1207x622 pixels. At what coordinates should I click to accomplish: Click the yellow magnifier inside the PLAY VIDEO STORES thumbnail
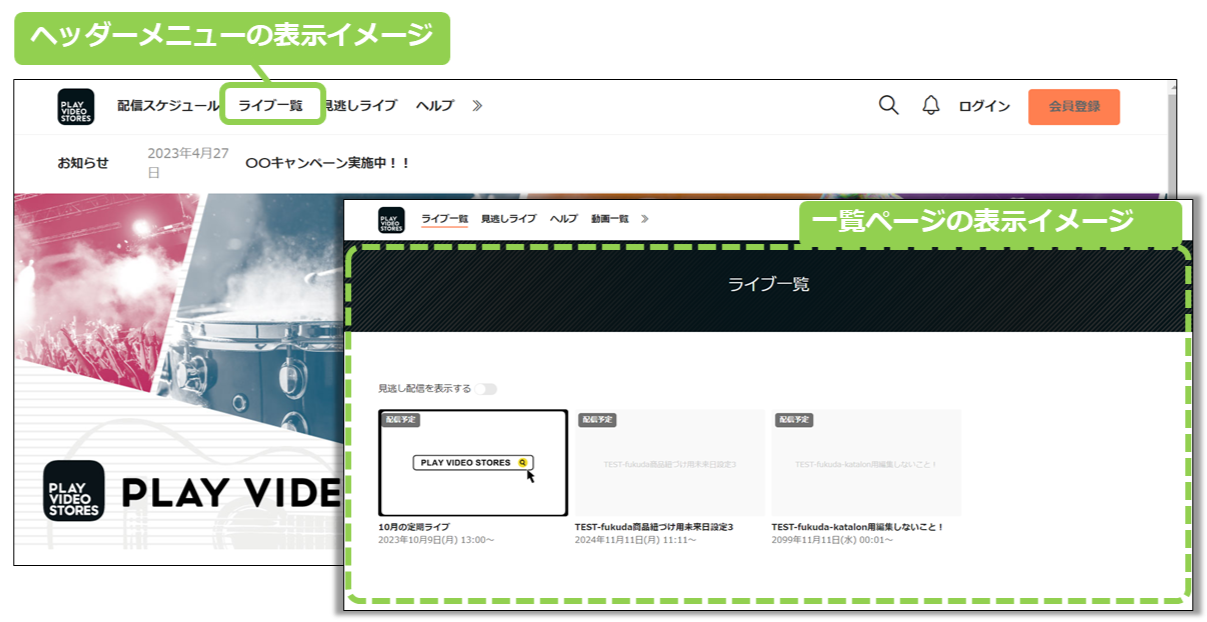[x=524, y=461]
